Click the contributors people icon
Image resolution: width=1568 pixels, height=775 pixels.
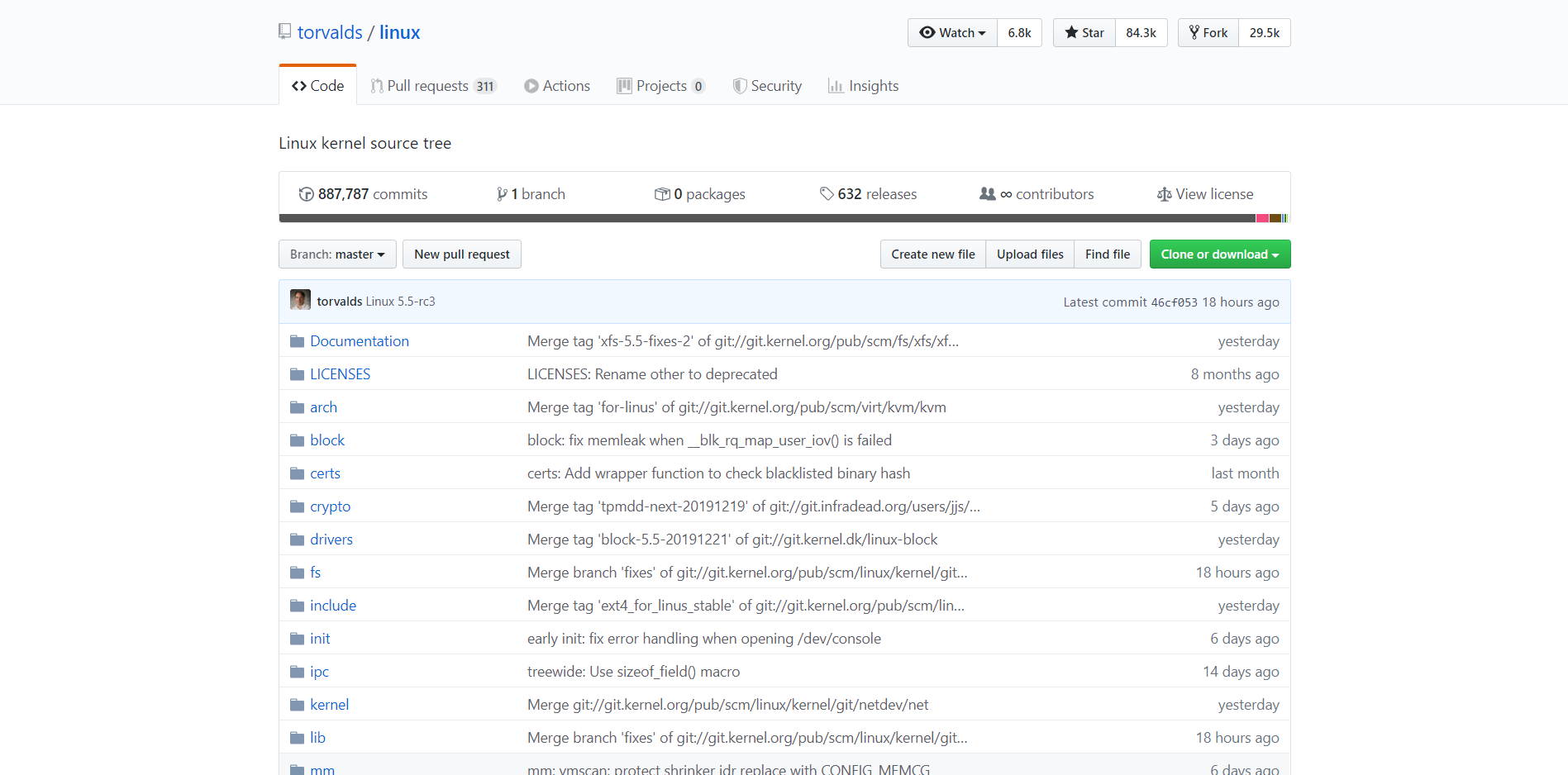click(x=987, y=194)
